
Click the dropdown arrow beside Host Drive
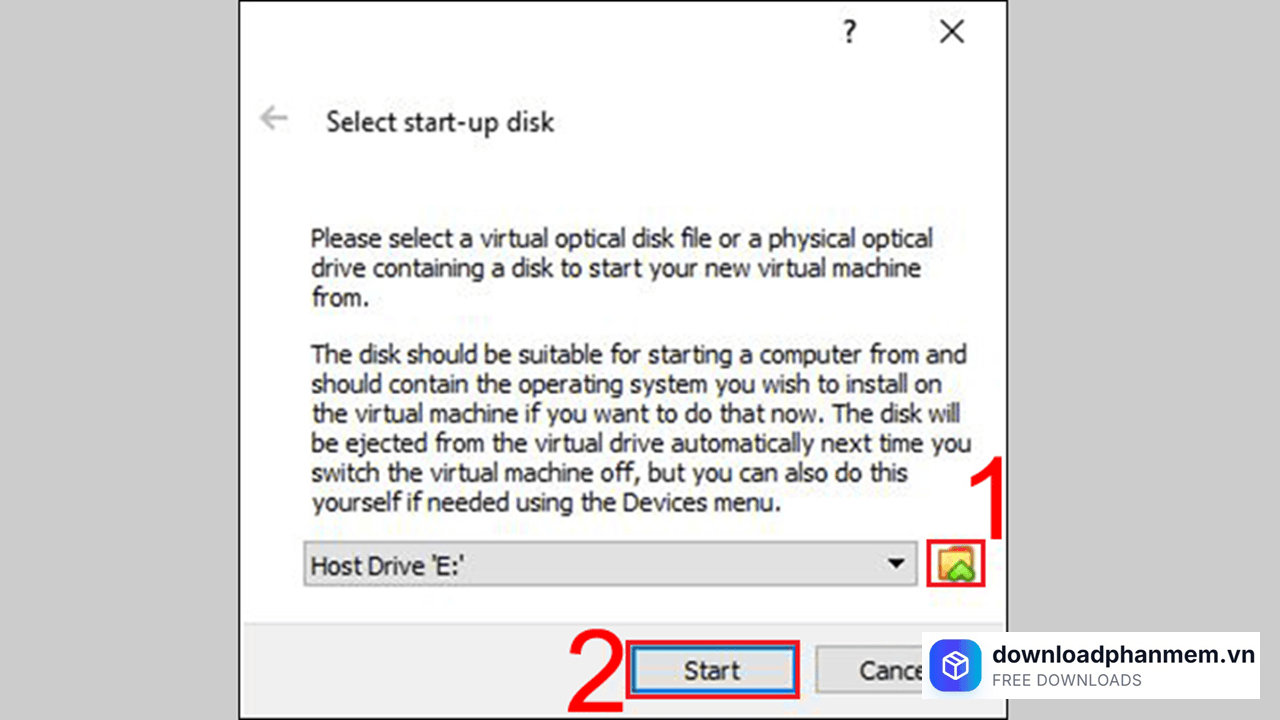[897, 564]
